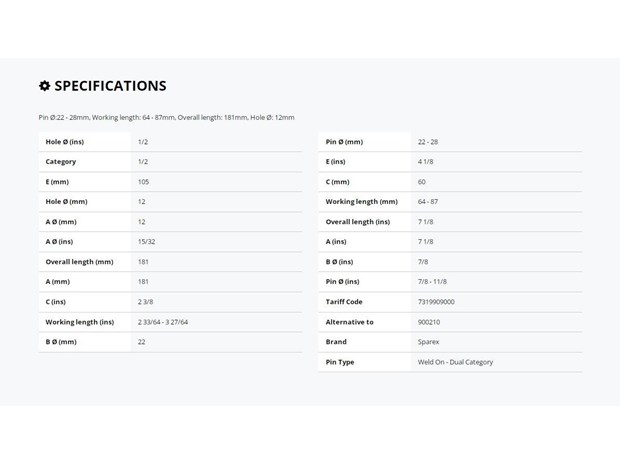Click the C (ins) value 2 3/8
The image size is (620, 465).
145,302
